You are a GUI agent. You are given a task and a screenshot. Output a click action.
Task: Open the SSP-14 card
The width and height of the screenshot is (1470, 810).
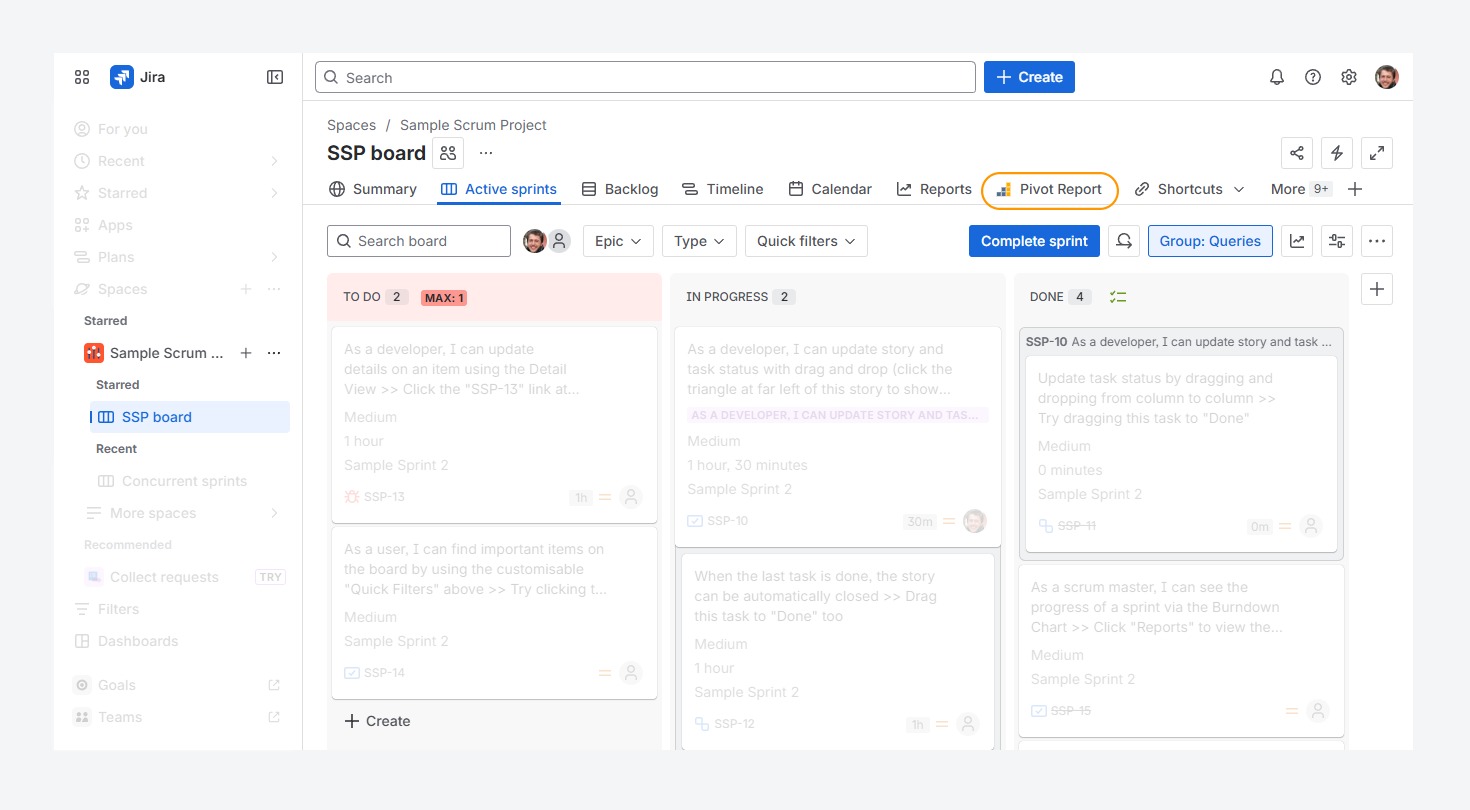494,613
